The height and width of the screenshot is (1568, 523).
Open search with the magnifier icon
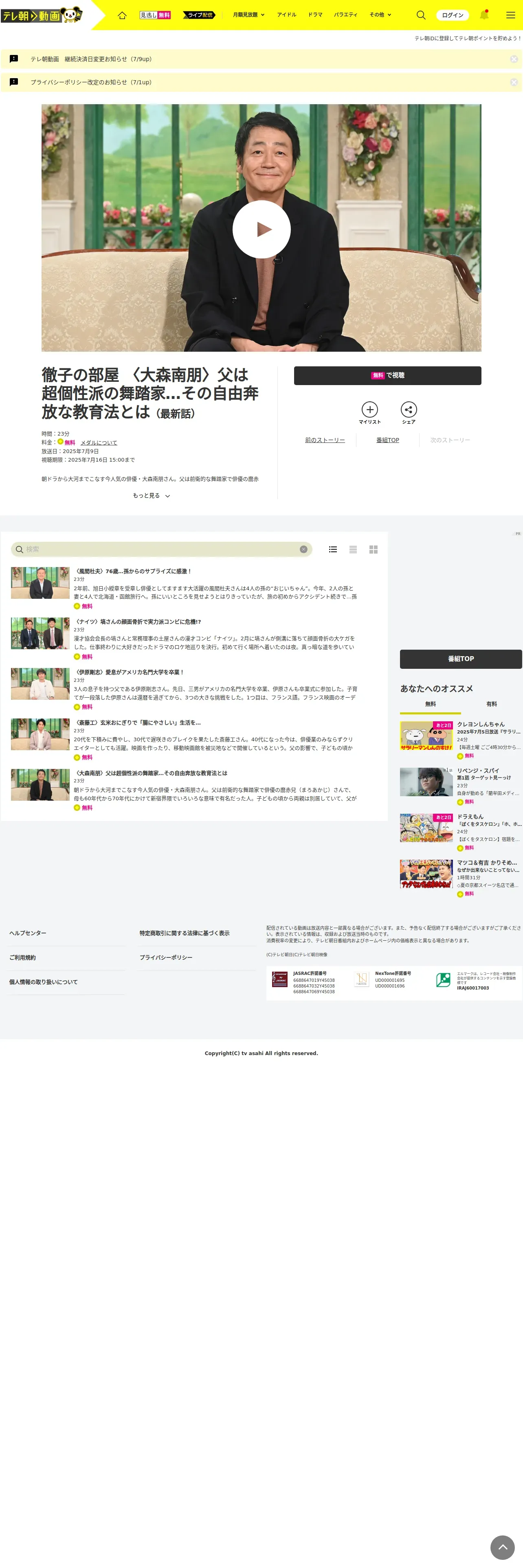tap(421, 15)
